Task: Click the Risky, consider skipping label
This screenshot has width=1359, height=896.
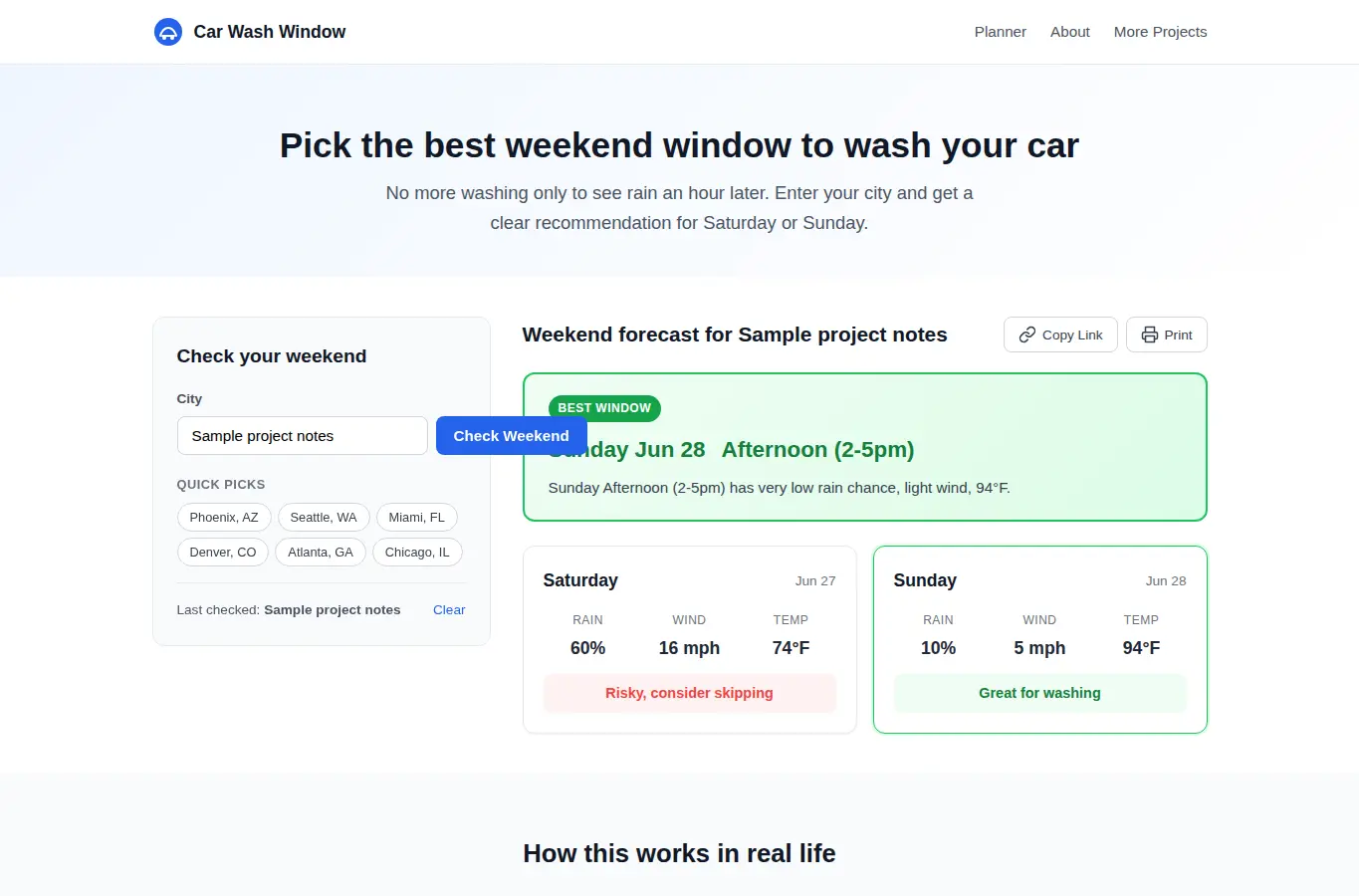Action: (689, 693)
